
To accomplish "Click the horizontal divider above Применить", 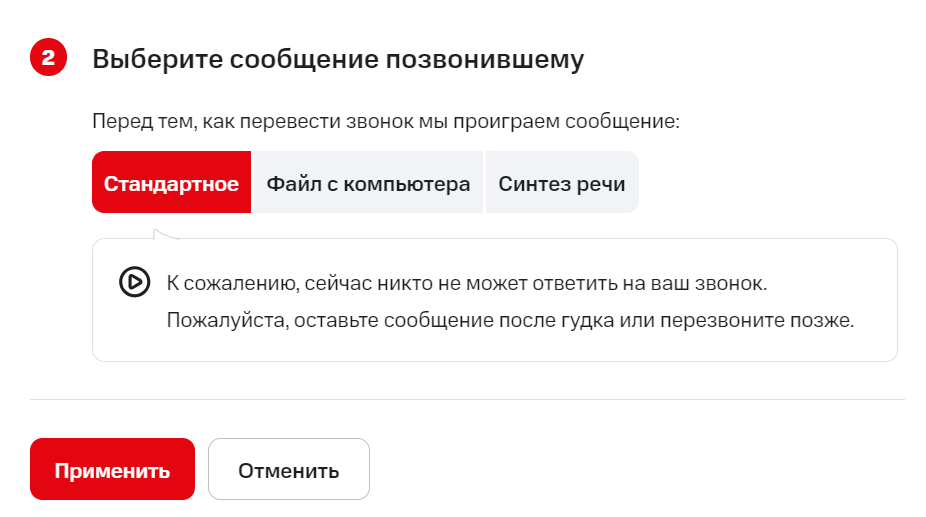I will [x=467, y=400].
